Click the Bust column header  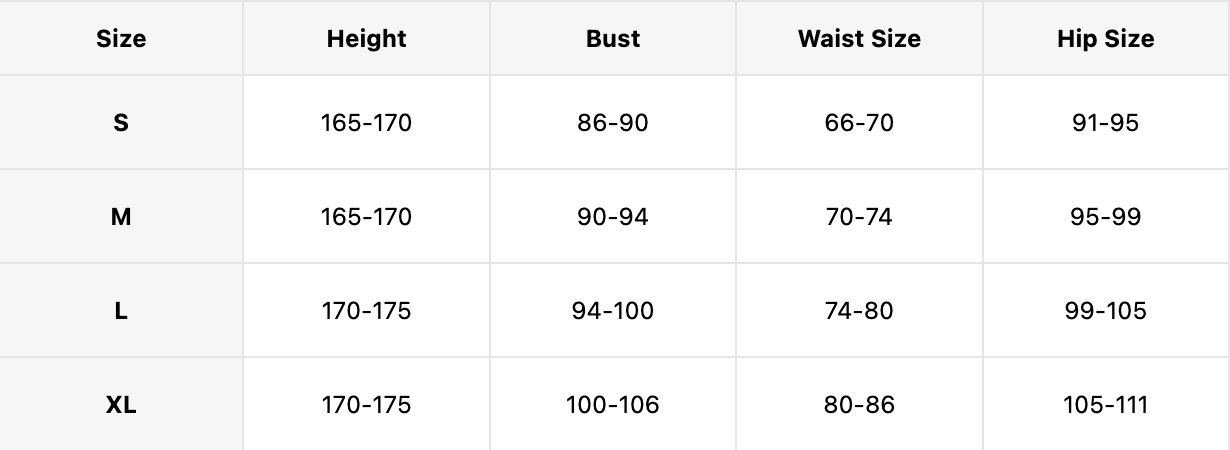613,39
